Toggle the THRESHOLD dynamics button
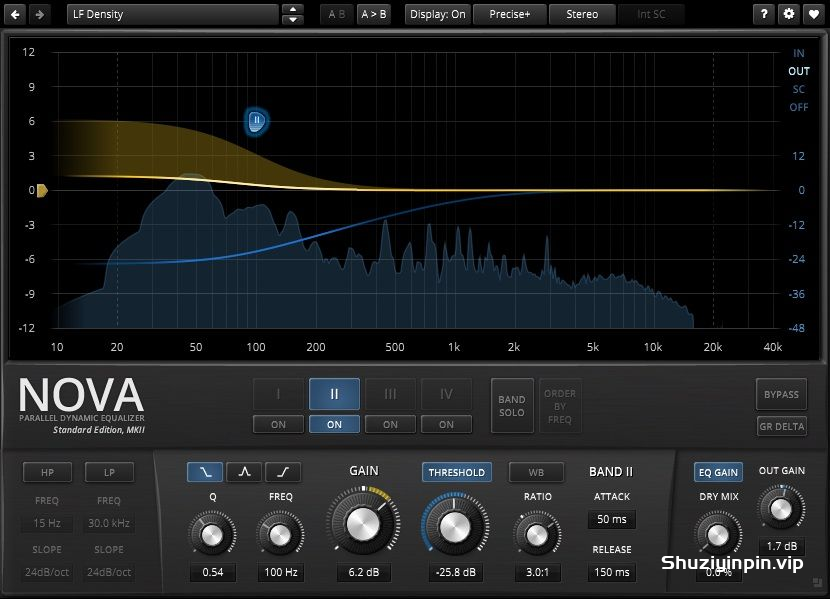 tap(456, 472)
